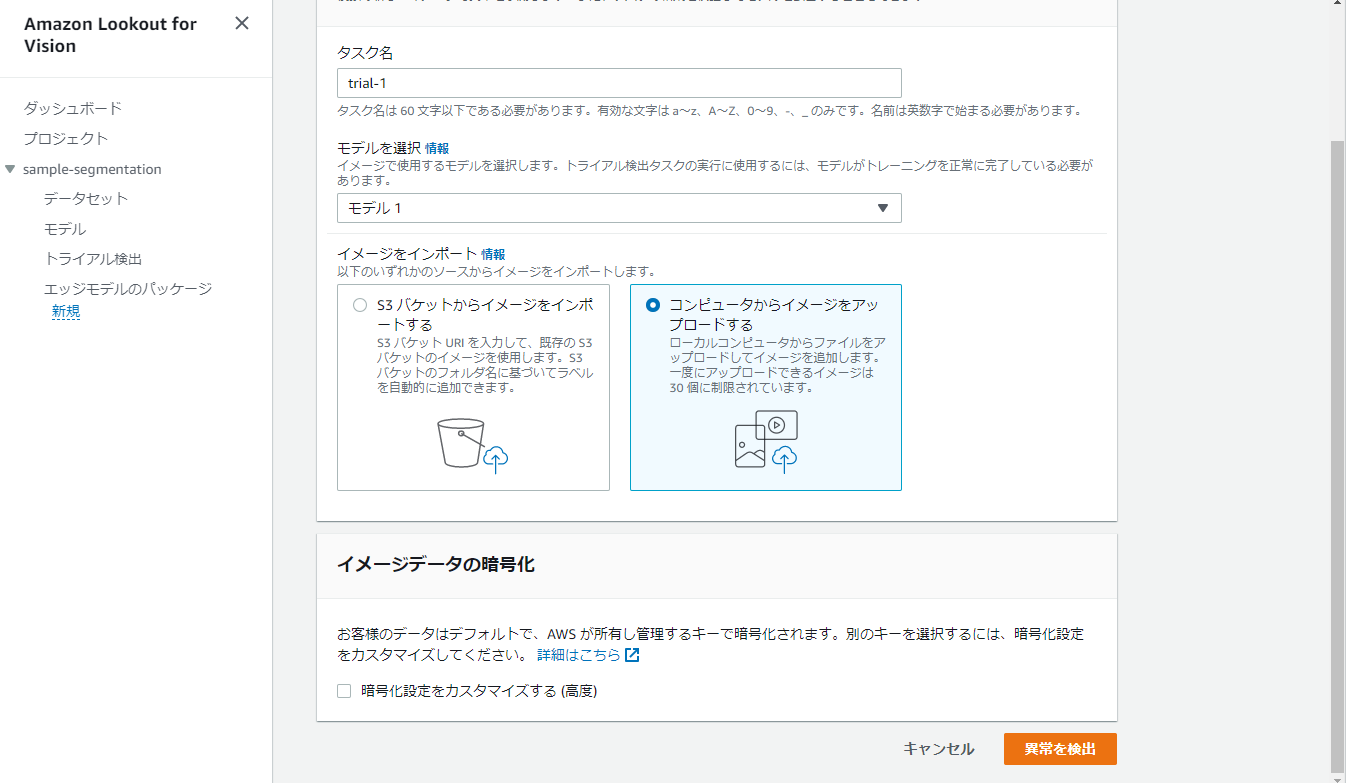Click the 新規 badge link
This screenshot has width=1357, height=783.
pyautogui.click(x=66, y=311)
